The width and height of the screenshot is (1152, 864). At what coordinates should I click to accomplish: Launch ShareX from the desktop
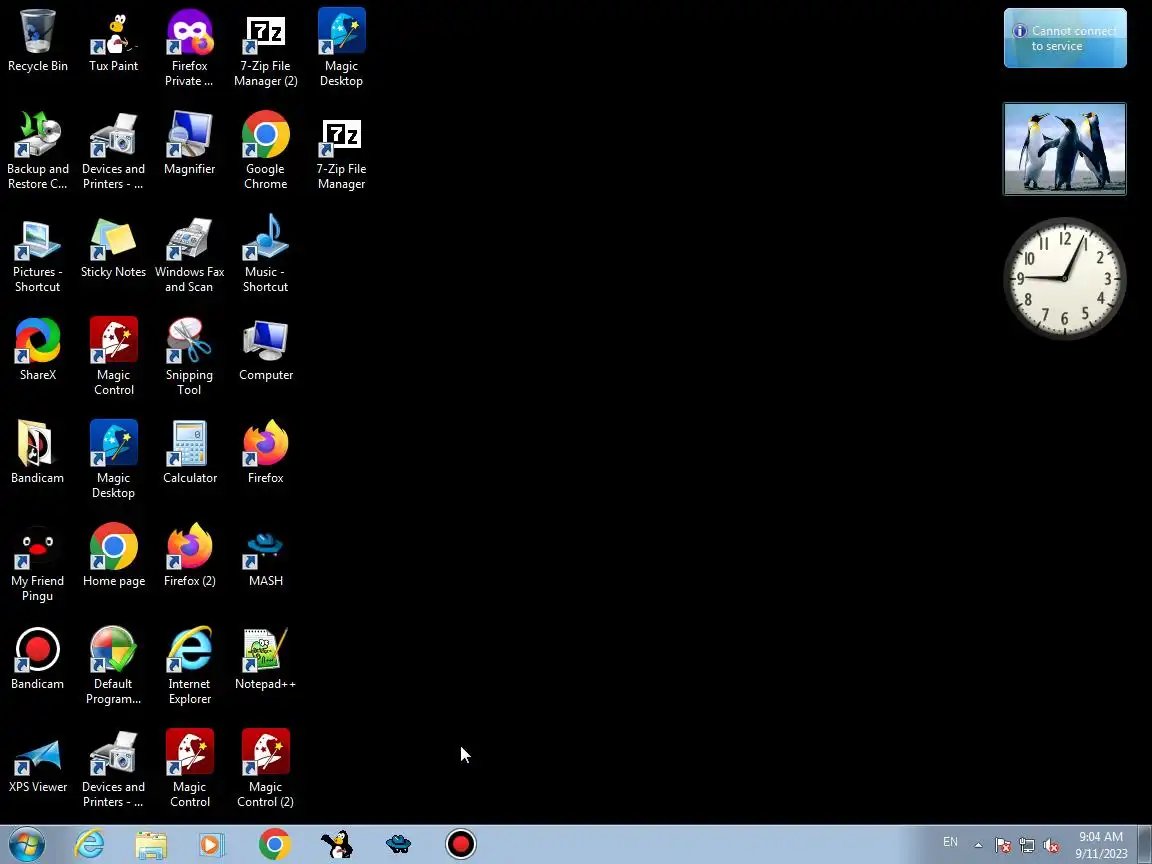coord(37,350)
